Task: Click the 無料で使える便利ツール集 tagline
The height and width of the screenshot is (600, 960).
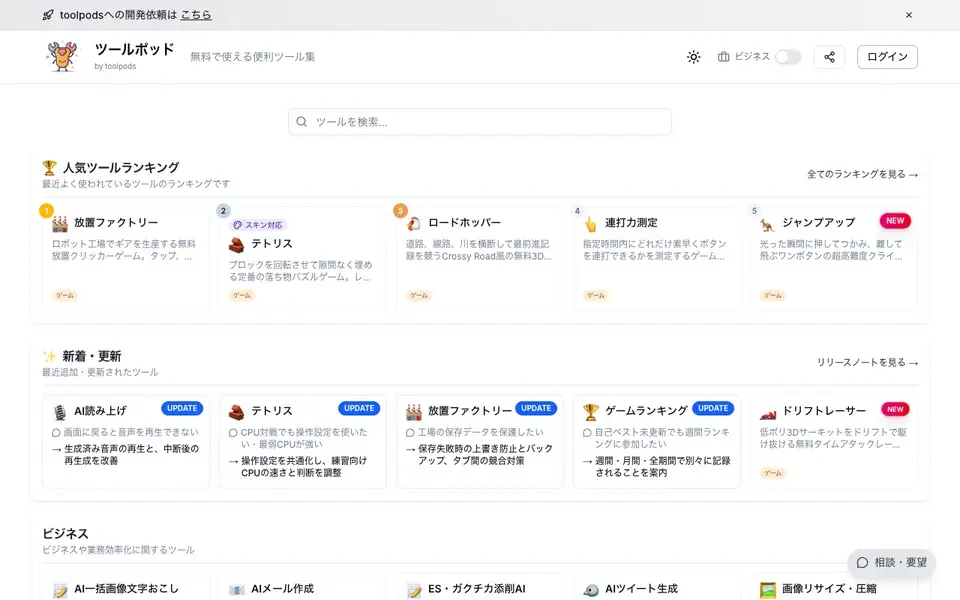Action: (x=252, y=57)
